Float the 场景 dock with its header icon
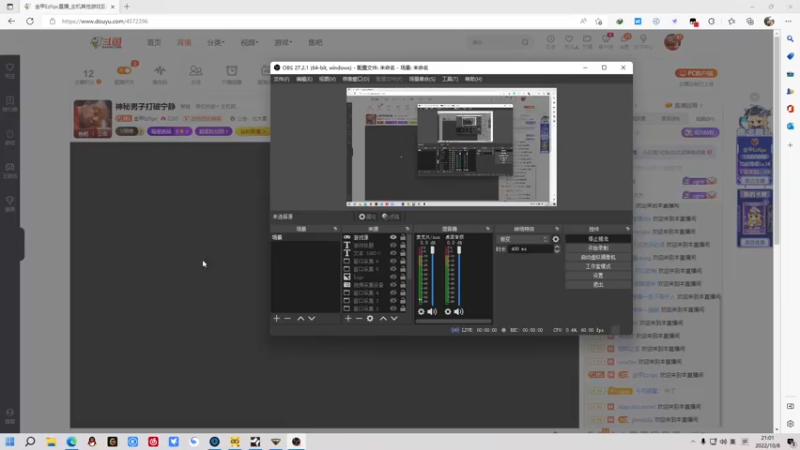The height and width of the screenshot is (450, 800). [335, 229]
